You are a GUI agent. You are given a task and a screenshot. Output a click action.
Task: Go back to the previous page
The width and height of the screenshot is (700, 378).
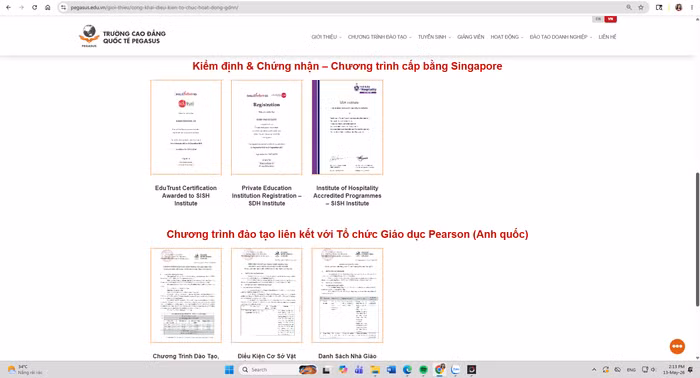[x=8, y=7]
